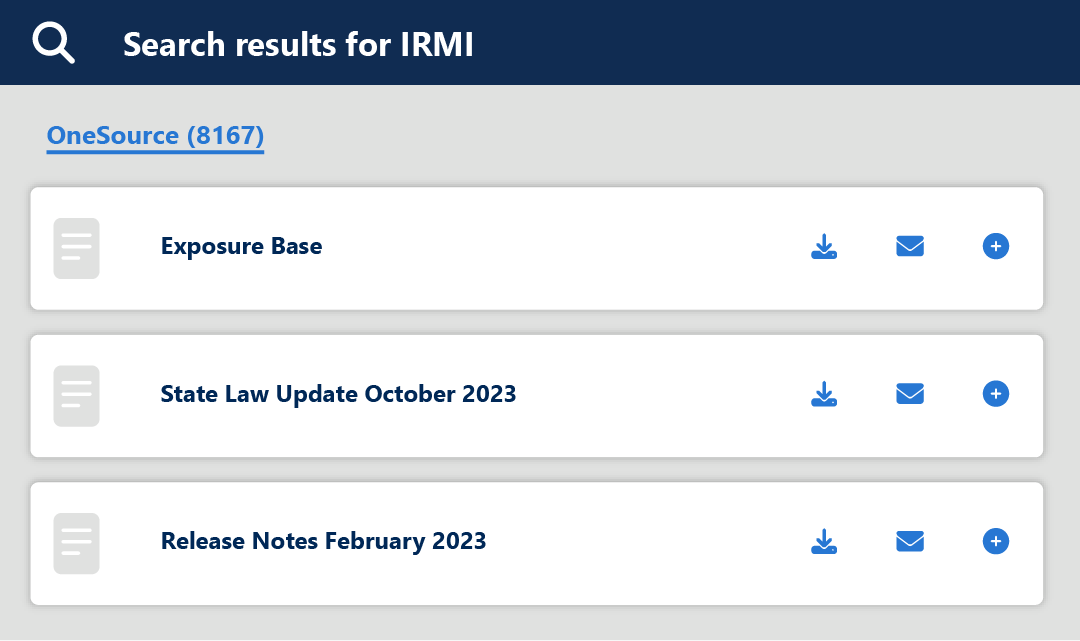Download Release Notes February 2023

click(823, 542)
